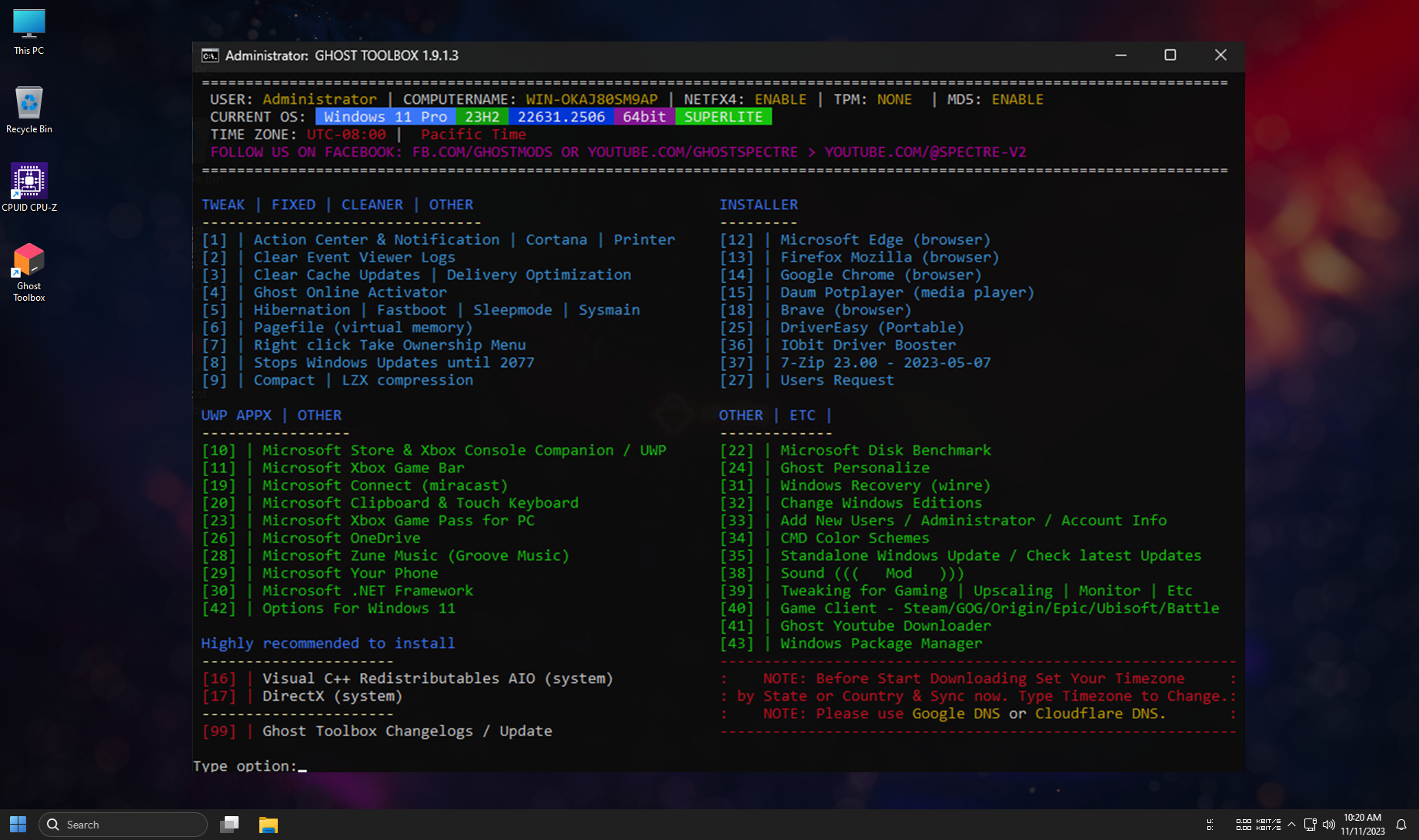Open the network status tray icon
Screen dimensions: 1419x840
pos(1310,825)
